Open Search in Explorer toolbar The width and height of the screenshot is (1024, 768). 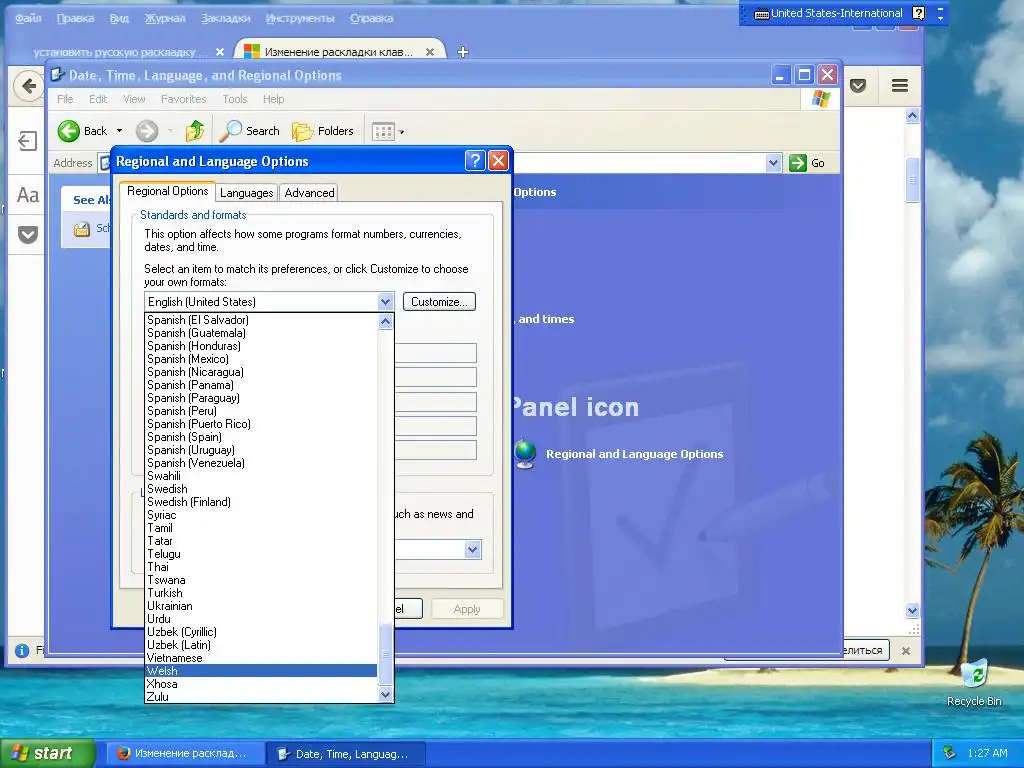tap(249, 131)
